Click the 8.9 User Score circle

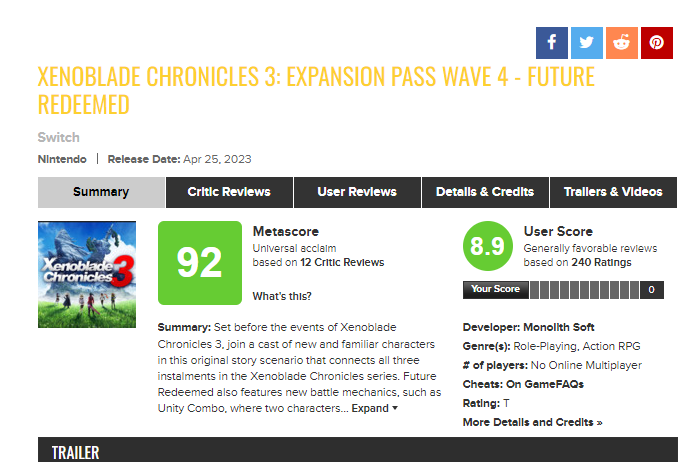[x=488, y=246]
